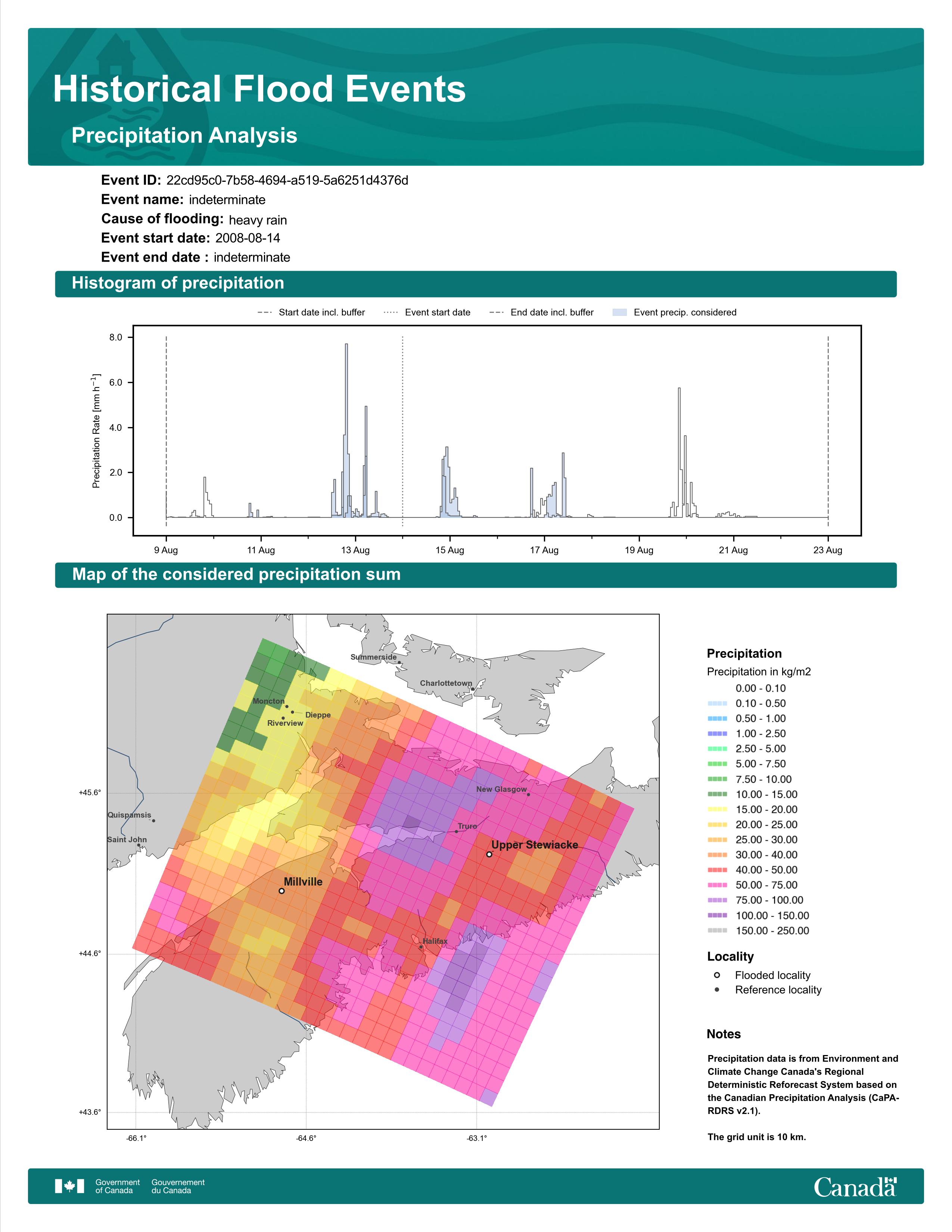Viewport: 952px width, 1232px height.
Task: Click the Reference locality legend symbol
Action: (x=717, y=989)
